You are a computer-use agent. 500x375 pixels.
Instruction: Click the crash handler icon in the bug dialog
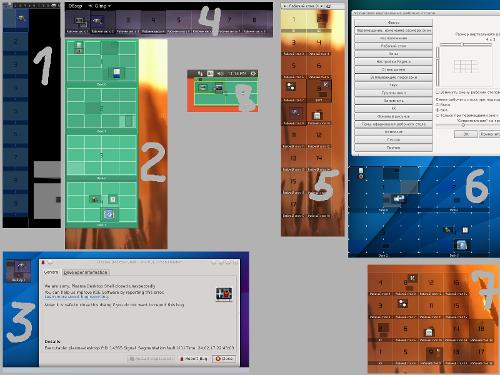(x=224, y=294)
